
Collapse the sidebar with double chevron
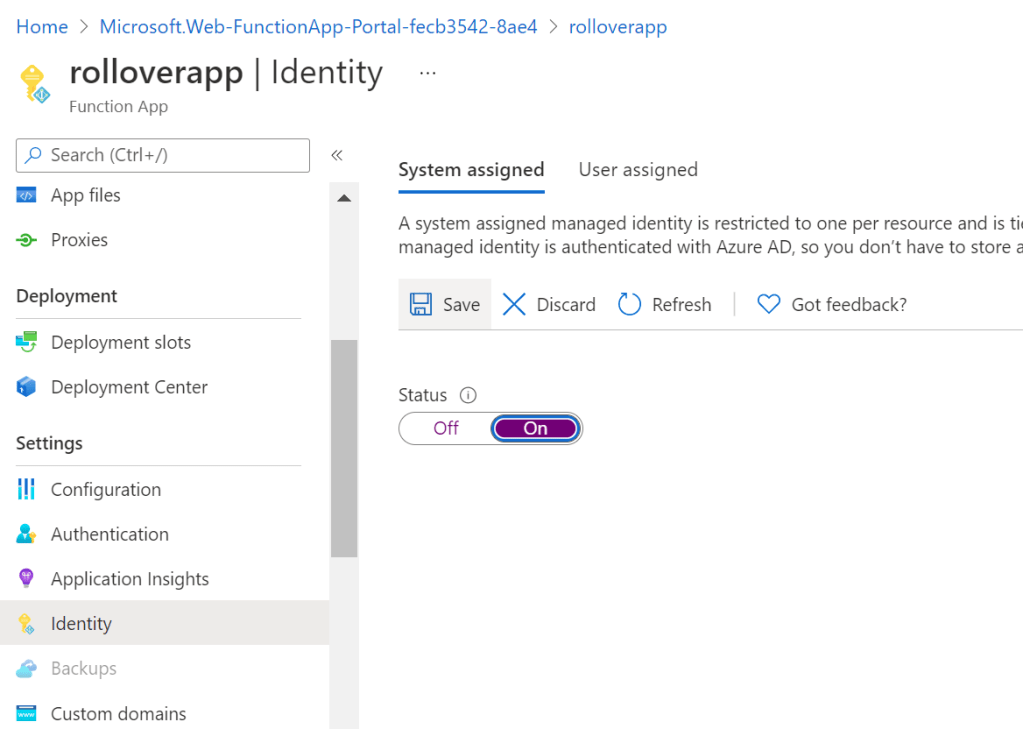click(337, 155)
